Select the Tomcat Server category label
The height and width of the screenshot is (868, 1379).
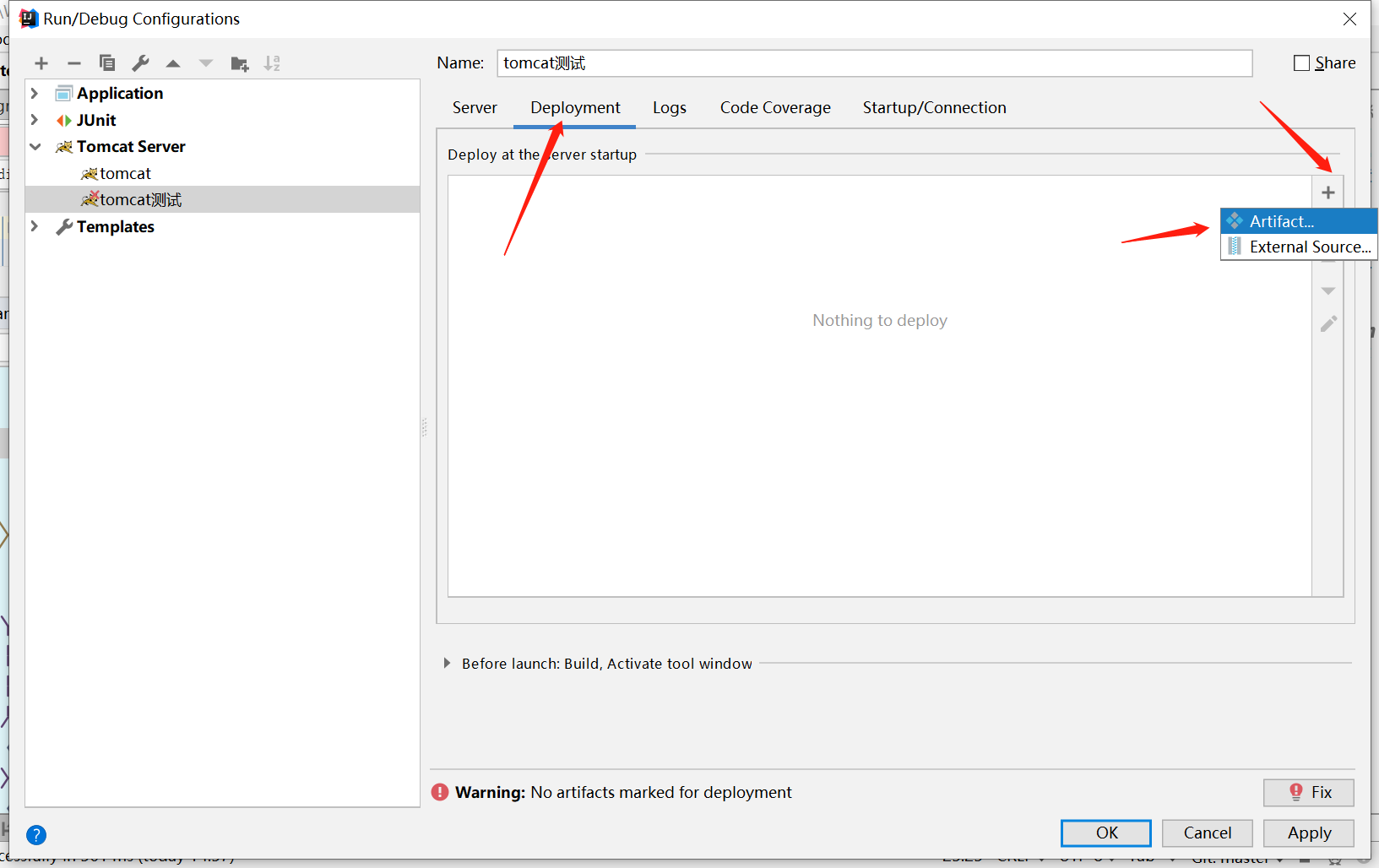(x=131, y=147)
